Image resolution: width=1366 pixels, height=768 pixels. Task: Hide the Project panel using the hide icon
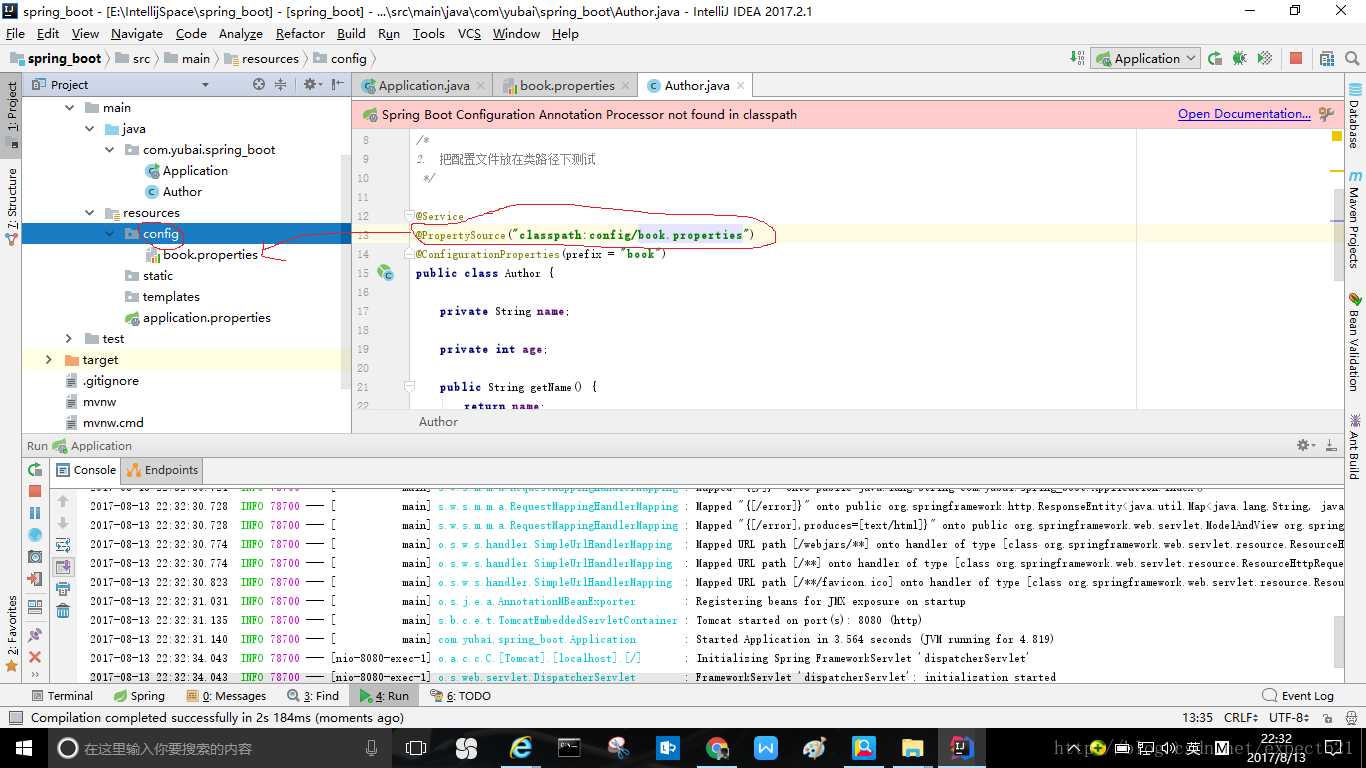coord(337,85)
